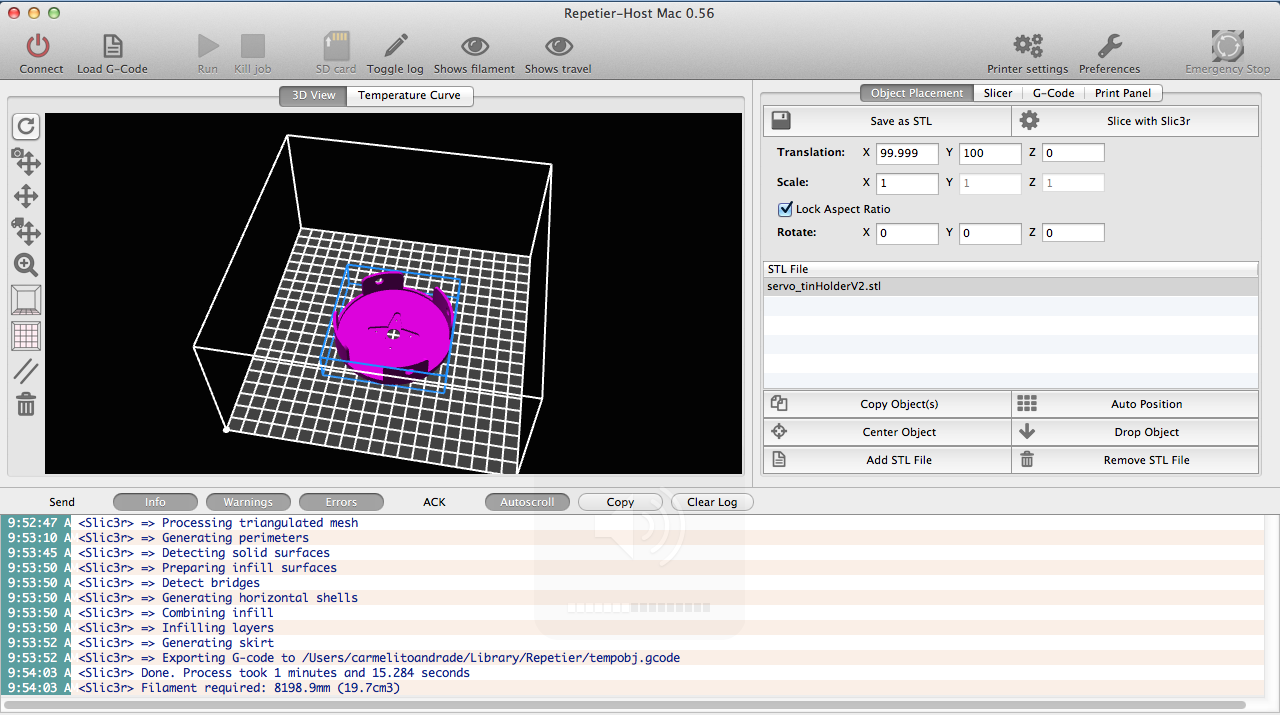Click Remove STL File button
The image size is (1280, 715).
point(1135,460)
